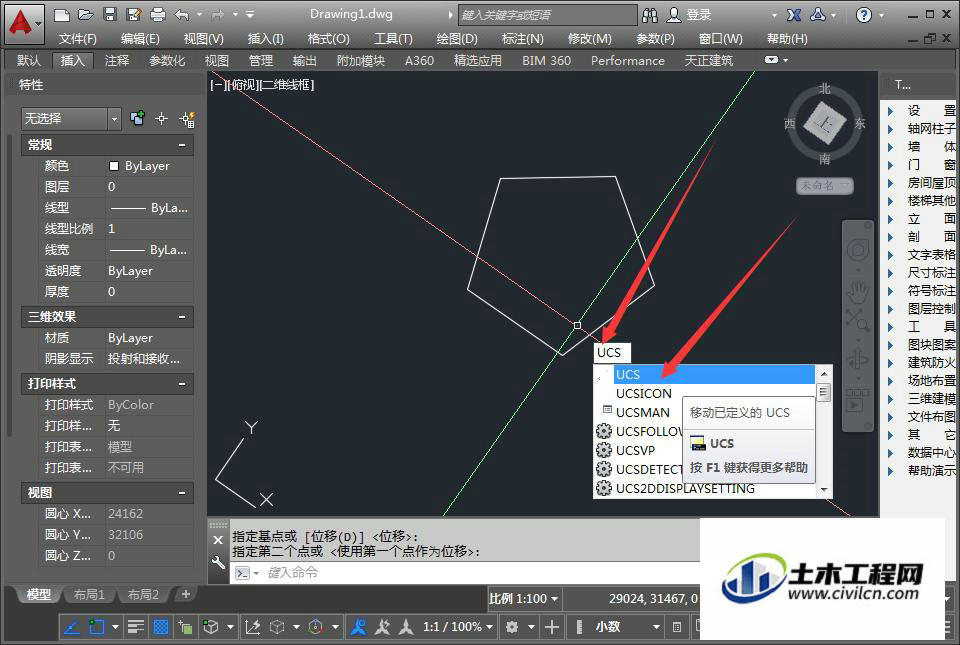The width and height of the screenshot is (960, 645).
Task: Click the help question mark icon
Action: (x=863, y=15)
